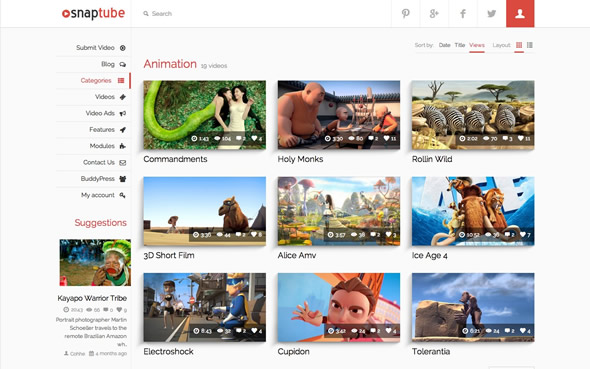Viewport: 590px width, 369px height.
Task: Open Contact Us menu item
Action: [99, 162]
